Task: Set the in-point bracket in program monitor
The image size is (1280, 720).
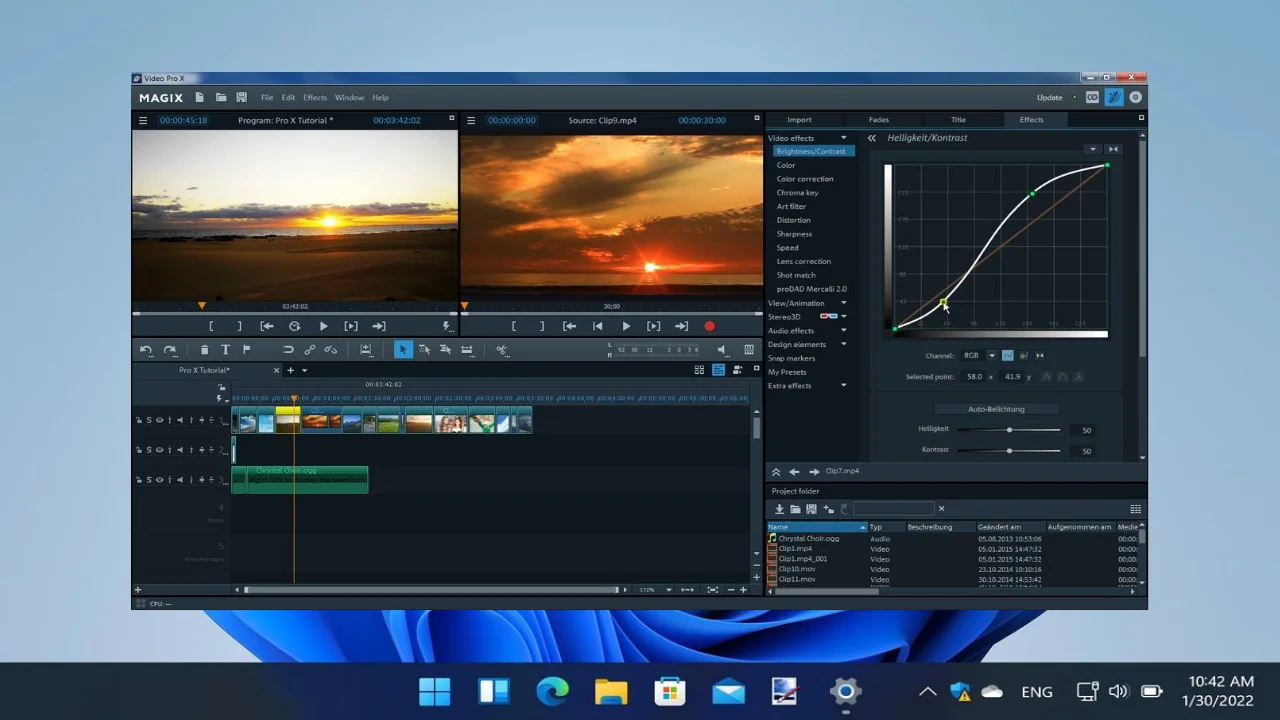Action: 211,326
